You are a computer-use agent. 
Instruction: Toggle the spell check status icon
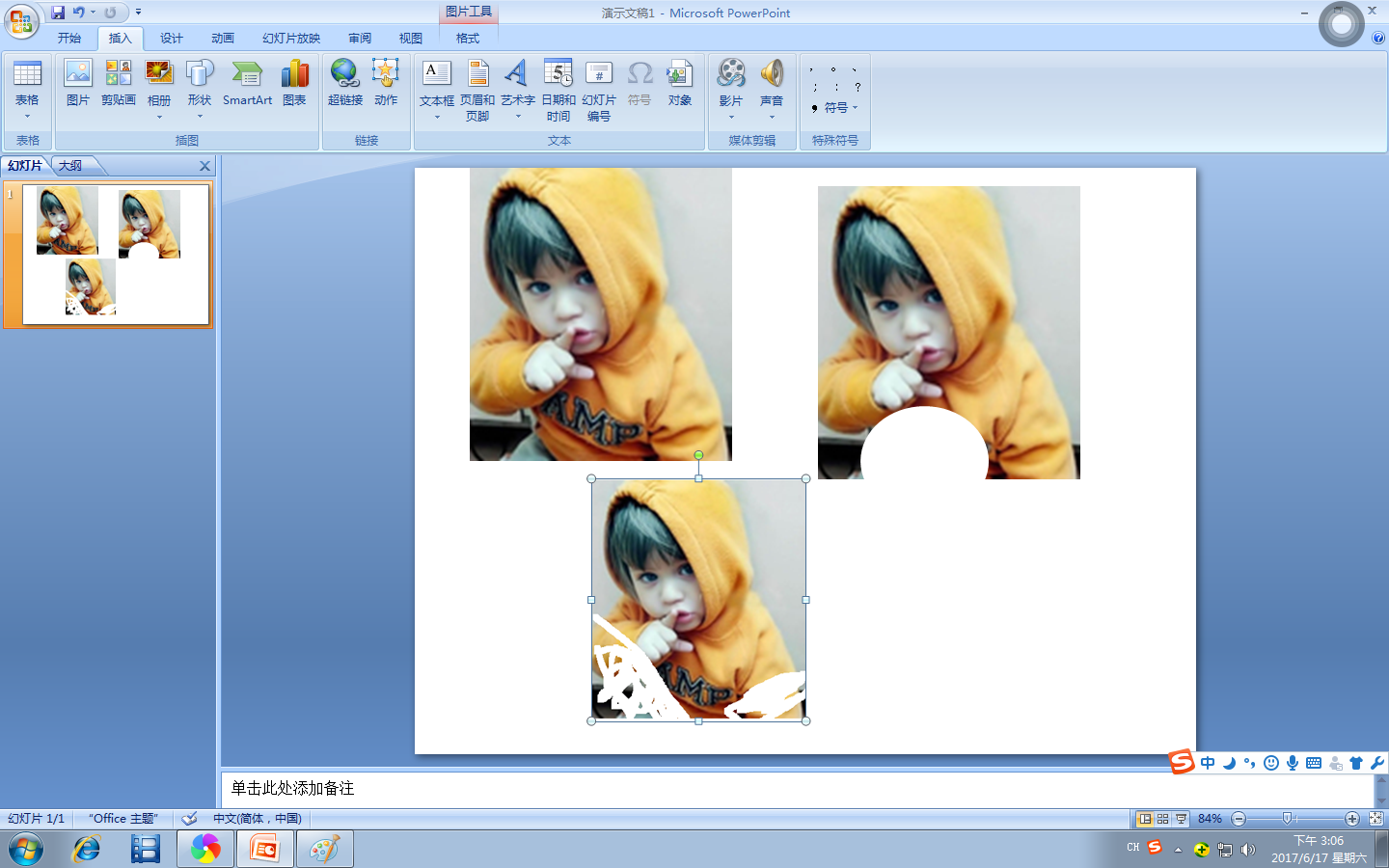[189, 819]
